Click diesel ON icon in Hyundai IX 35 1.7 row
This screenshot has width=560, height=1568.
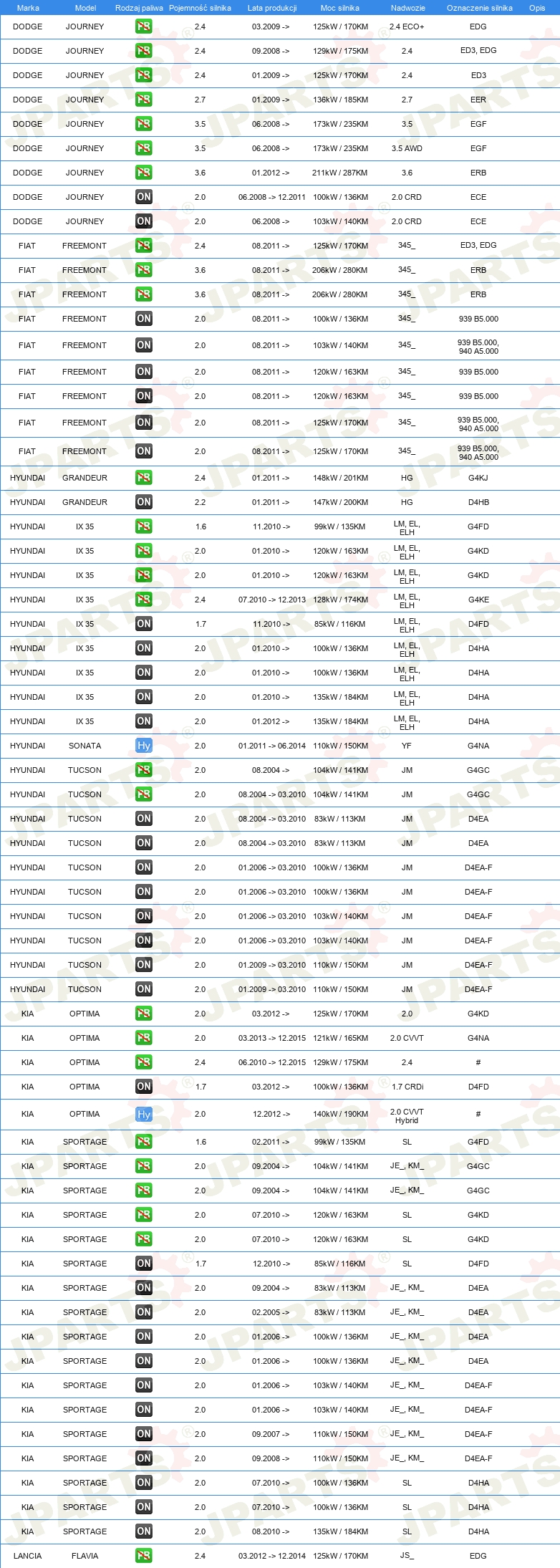(x=144, y=624)
